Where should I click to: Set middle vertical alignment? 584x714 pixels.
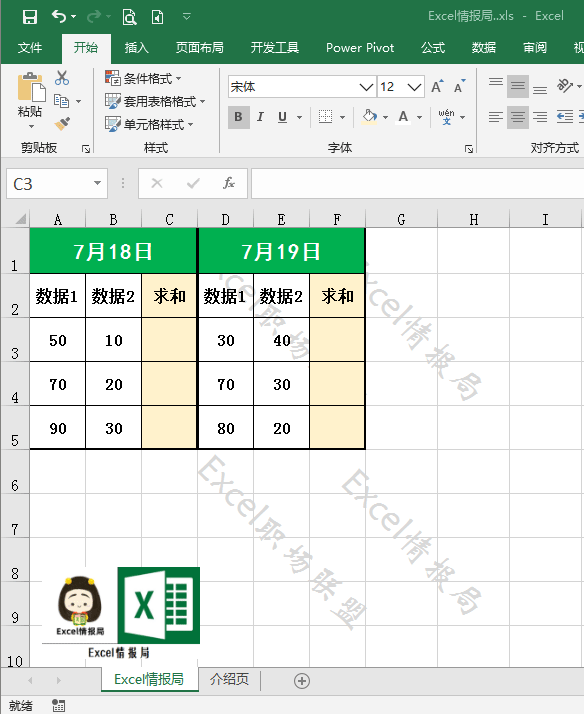point(518,86)
